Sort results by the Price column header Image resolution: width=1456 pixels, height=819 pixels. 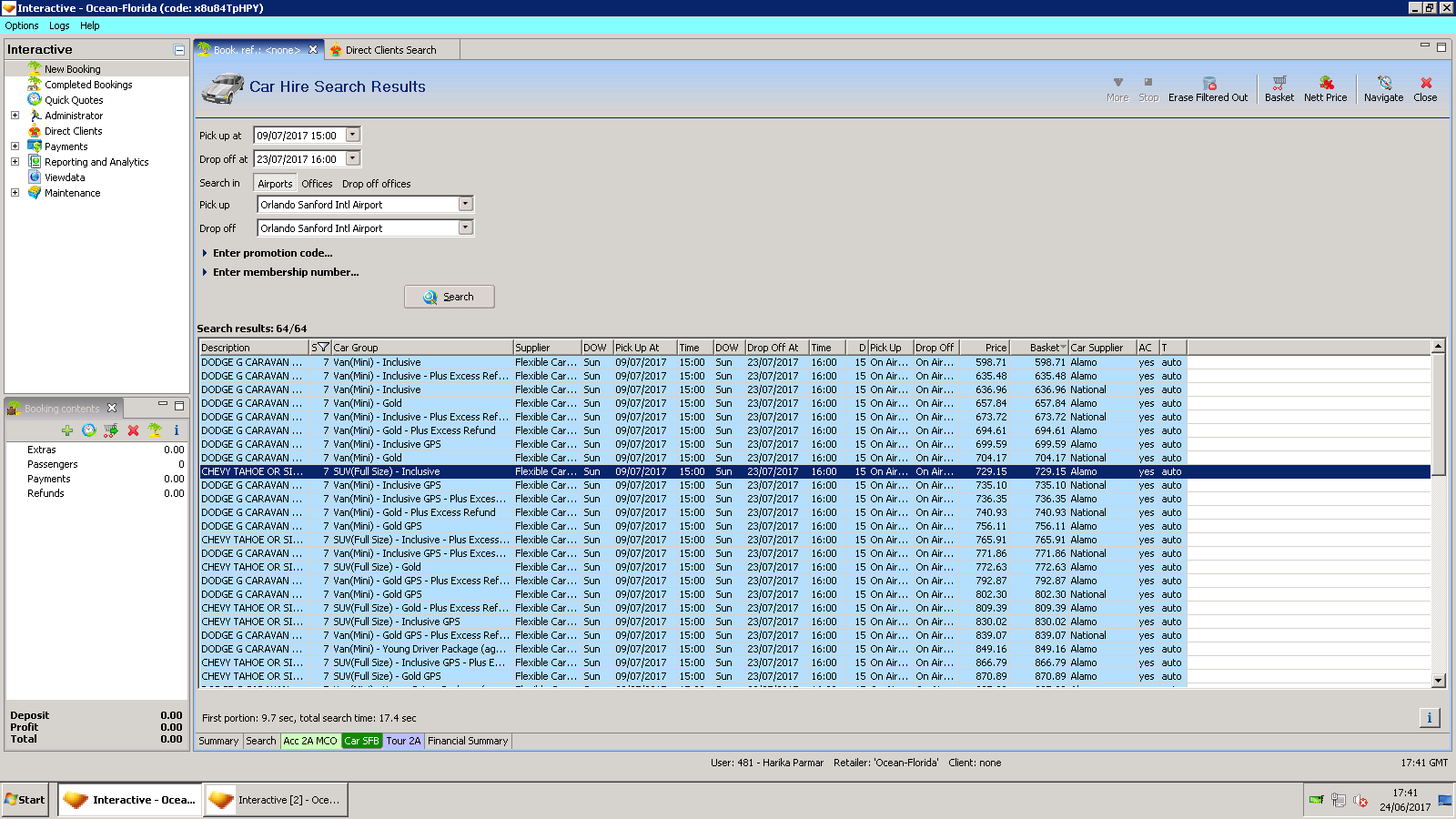pos(985,348)
